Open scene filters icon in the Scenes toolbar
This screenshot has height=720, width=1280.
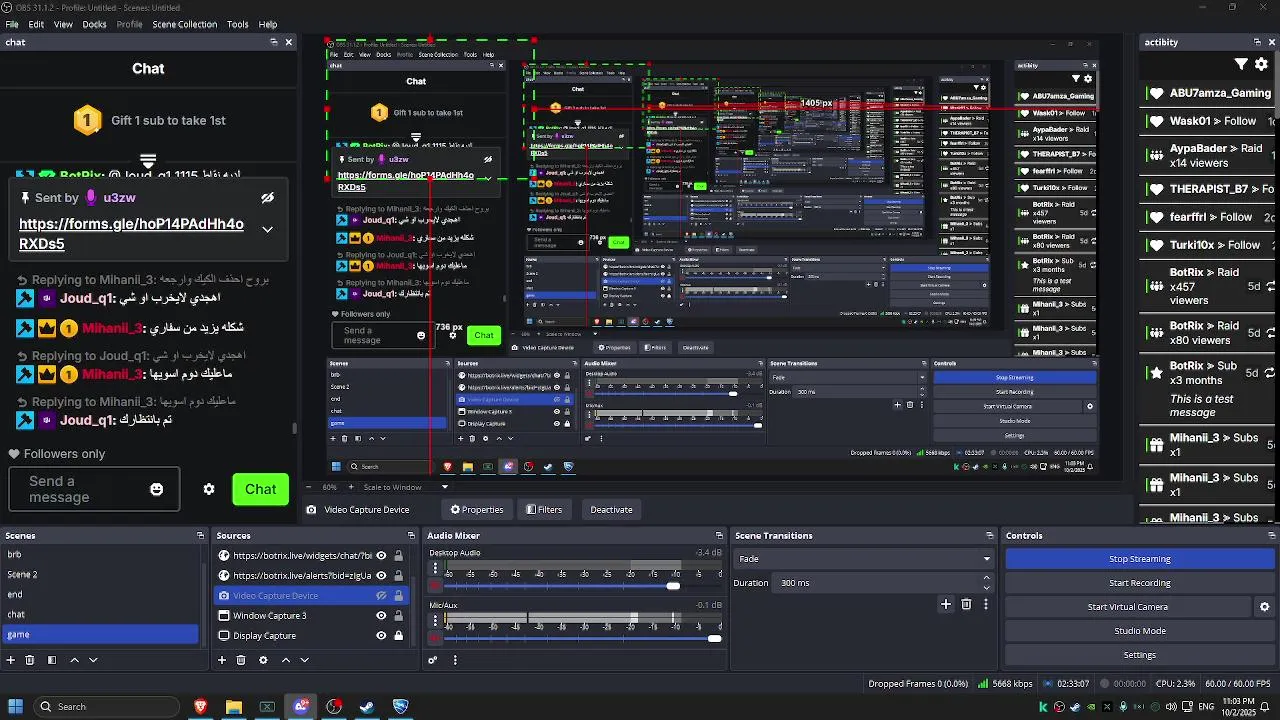coord(51,660)
